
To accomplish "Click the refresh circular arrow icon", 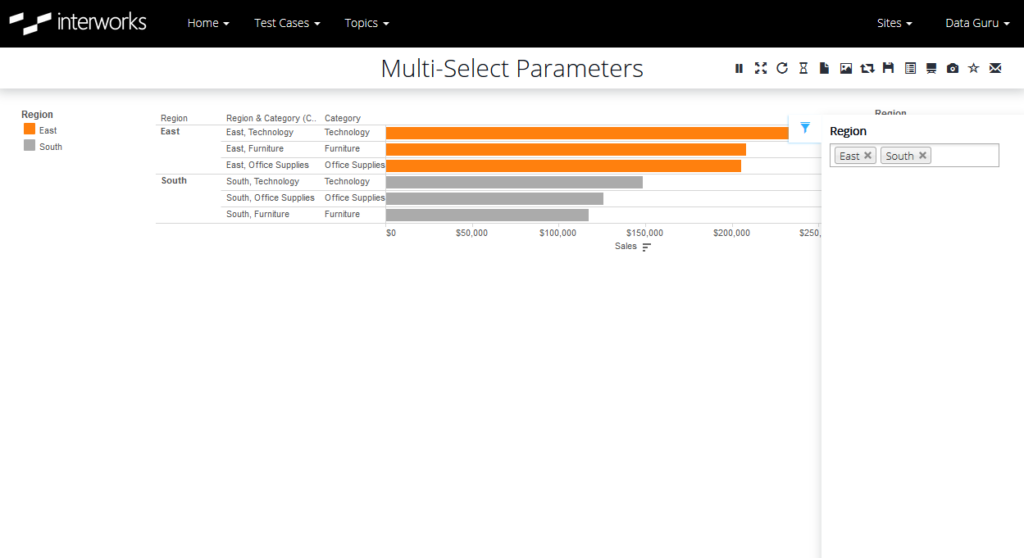I will coord(782,68).
